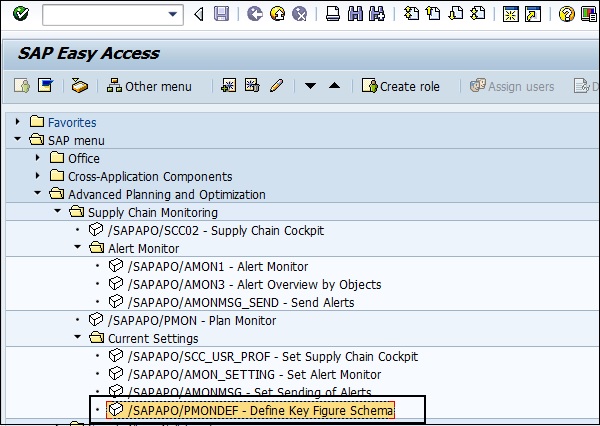The width and height of the screenshot is (600, 426).
Task: Collapse the SAP menu node arrow
Action: point(18,139)
